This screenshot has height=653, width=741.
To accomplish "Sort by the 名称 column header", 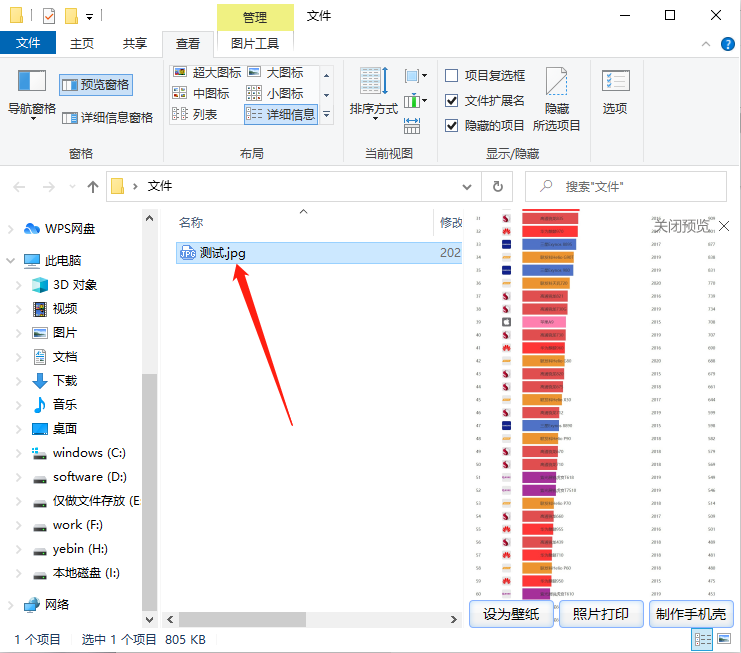I will (191, 222).
